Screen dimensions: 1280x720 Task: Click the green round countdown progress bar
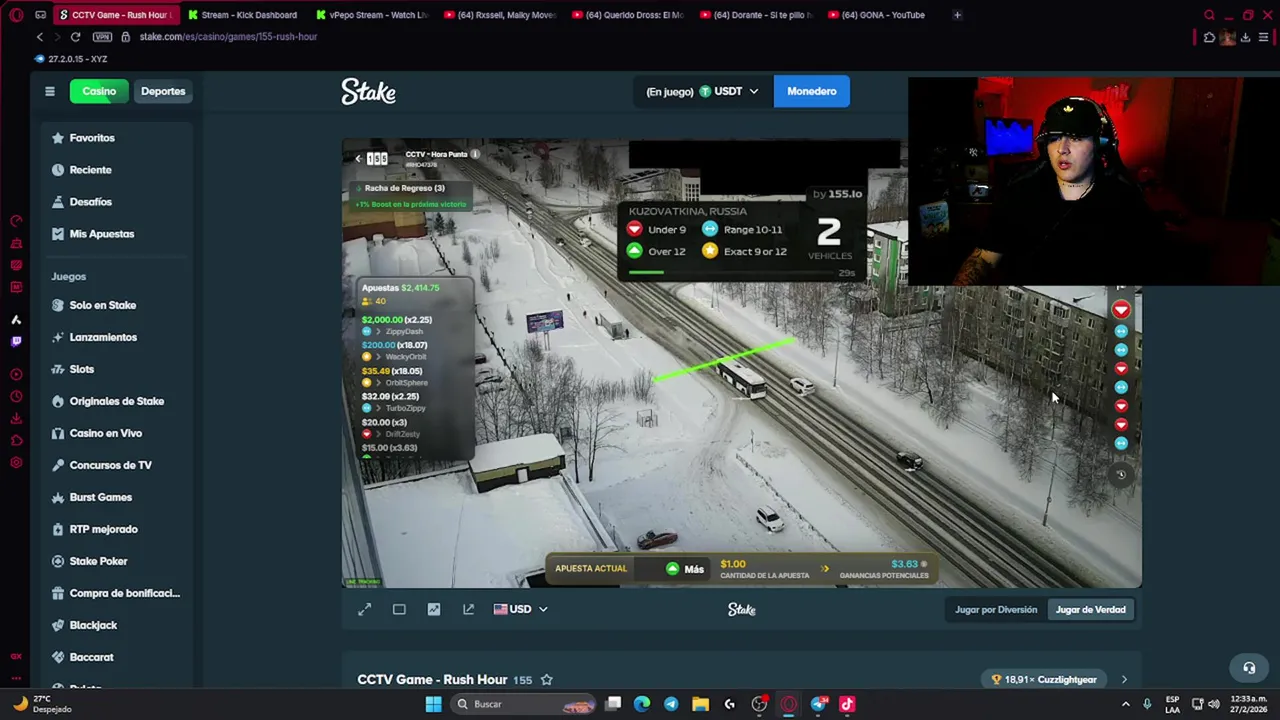pos(645,271)
